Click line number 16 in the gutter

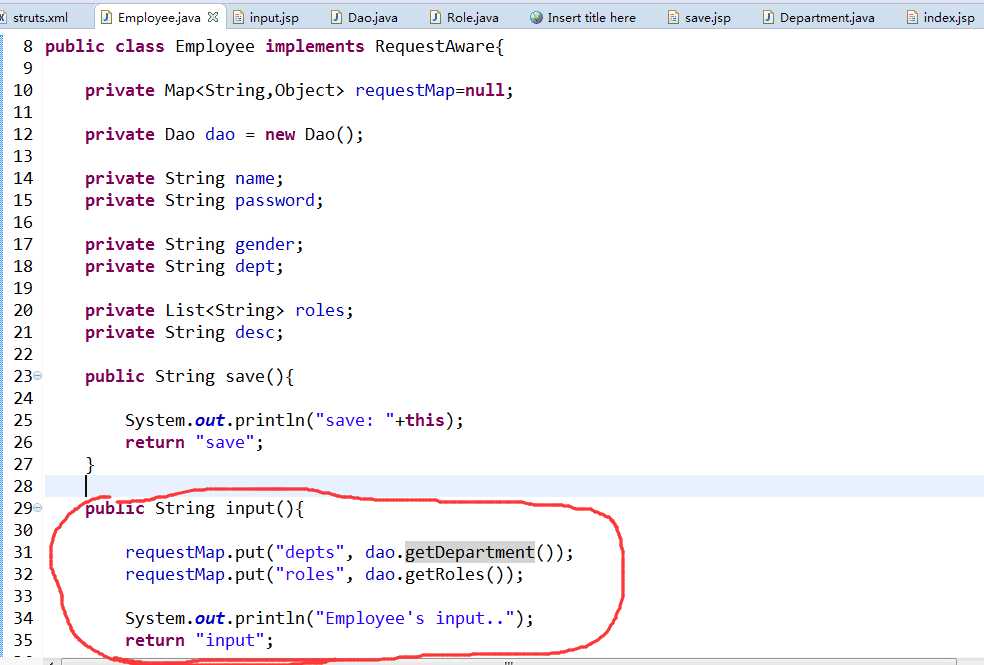point(23,223)
